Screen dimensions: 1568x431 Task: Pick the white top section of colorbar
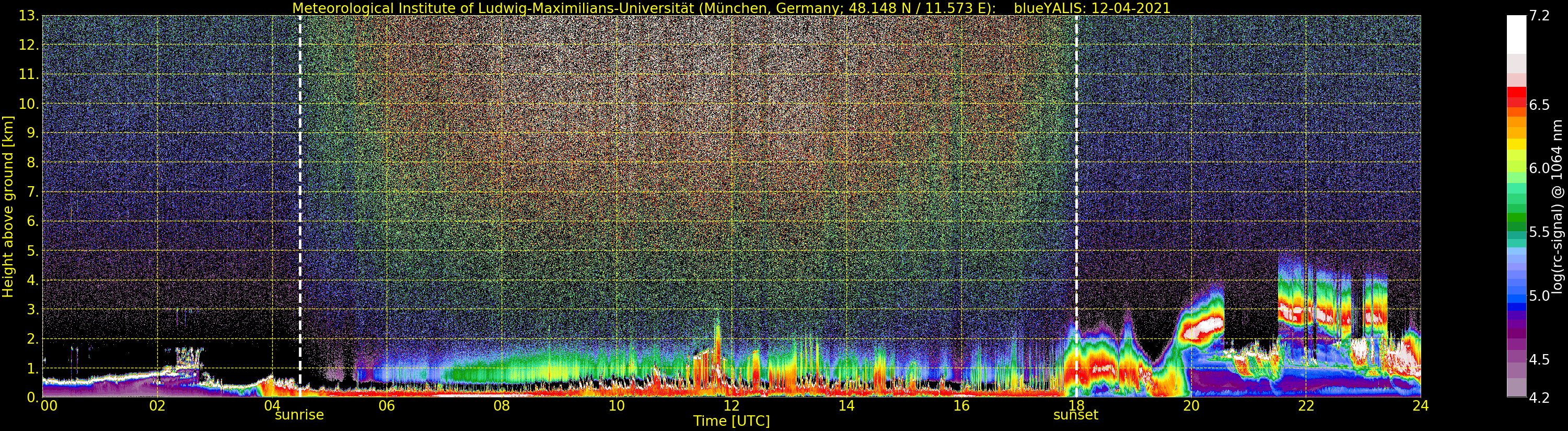click(1516, 33)
